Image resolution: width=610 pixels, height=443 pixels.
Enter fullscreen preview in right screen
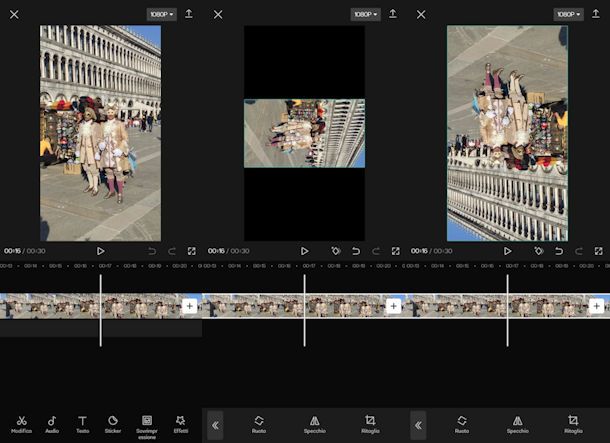tap(598, 251)
